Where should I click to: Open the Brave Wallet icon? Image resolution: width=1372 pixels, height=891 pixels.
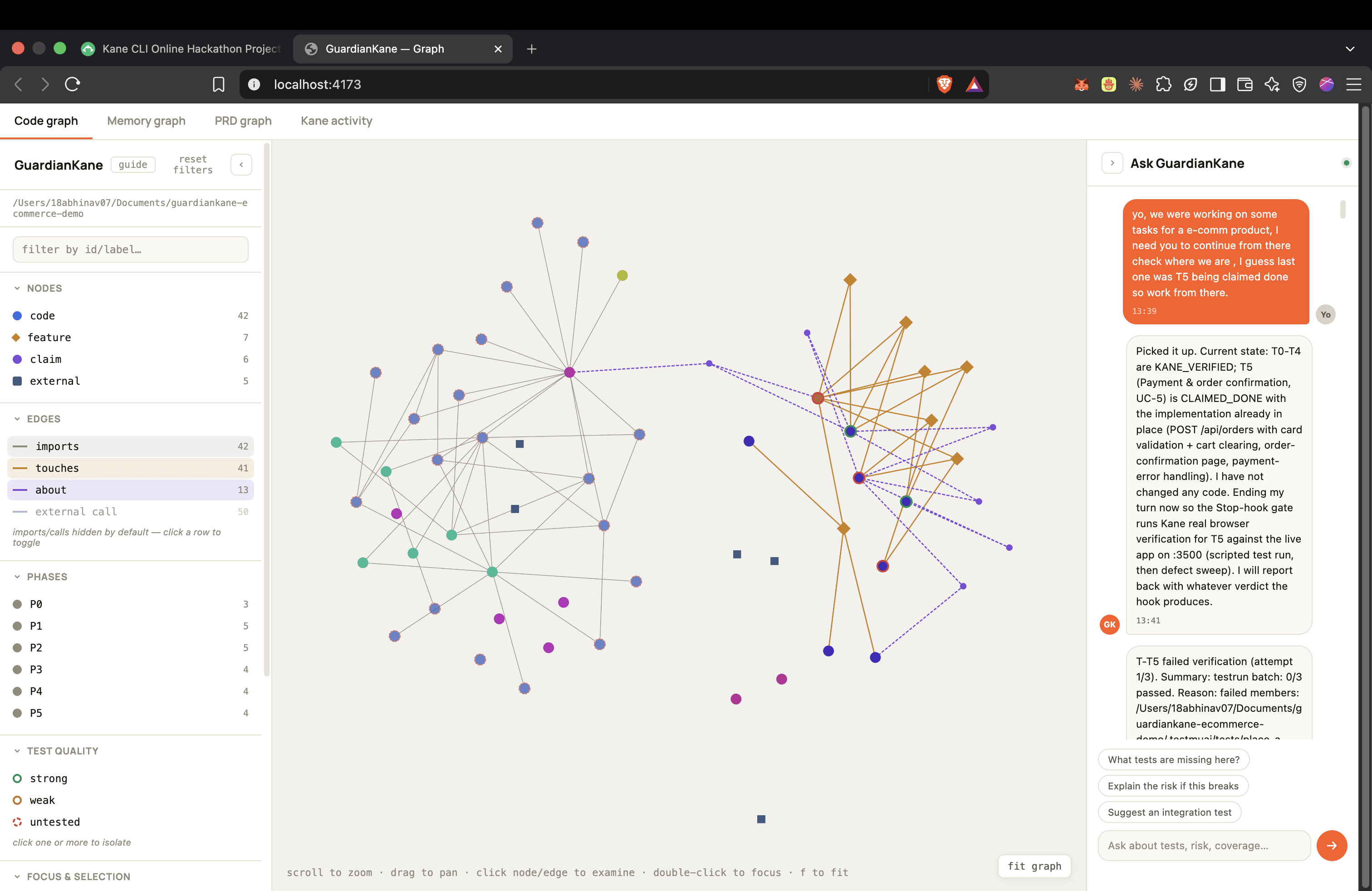pyautogui.click(x=1245, y=85)
